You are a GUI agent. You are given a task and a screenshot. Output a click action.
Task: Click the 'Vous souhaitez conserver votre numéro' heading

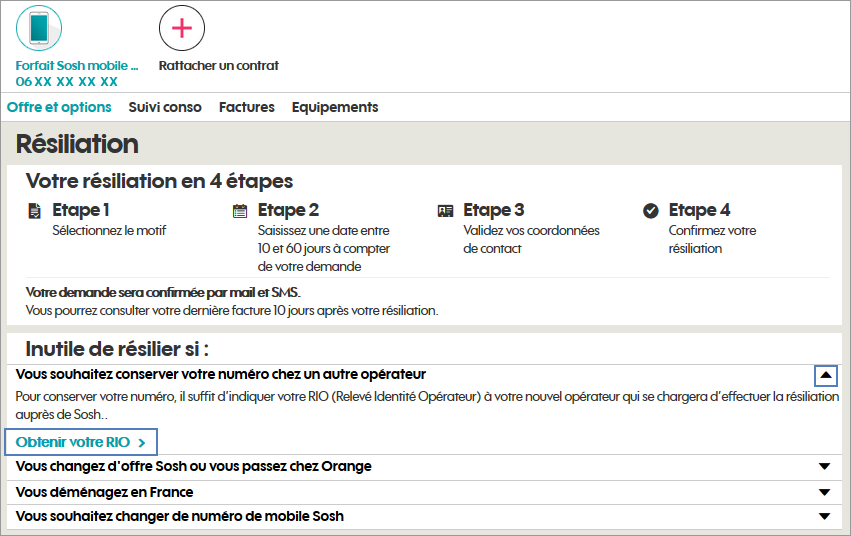221,374
